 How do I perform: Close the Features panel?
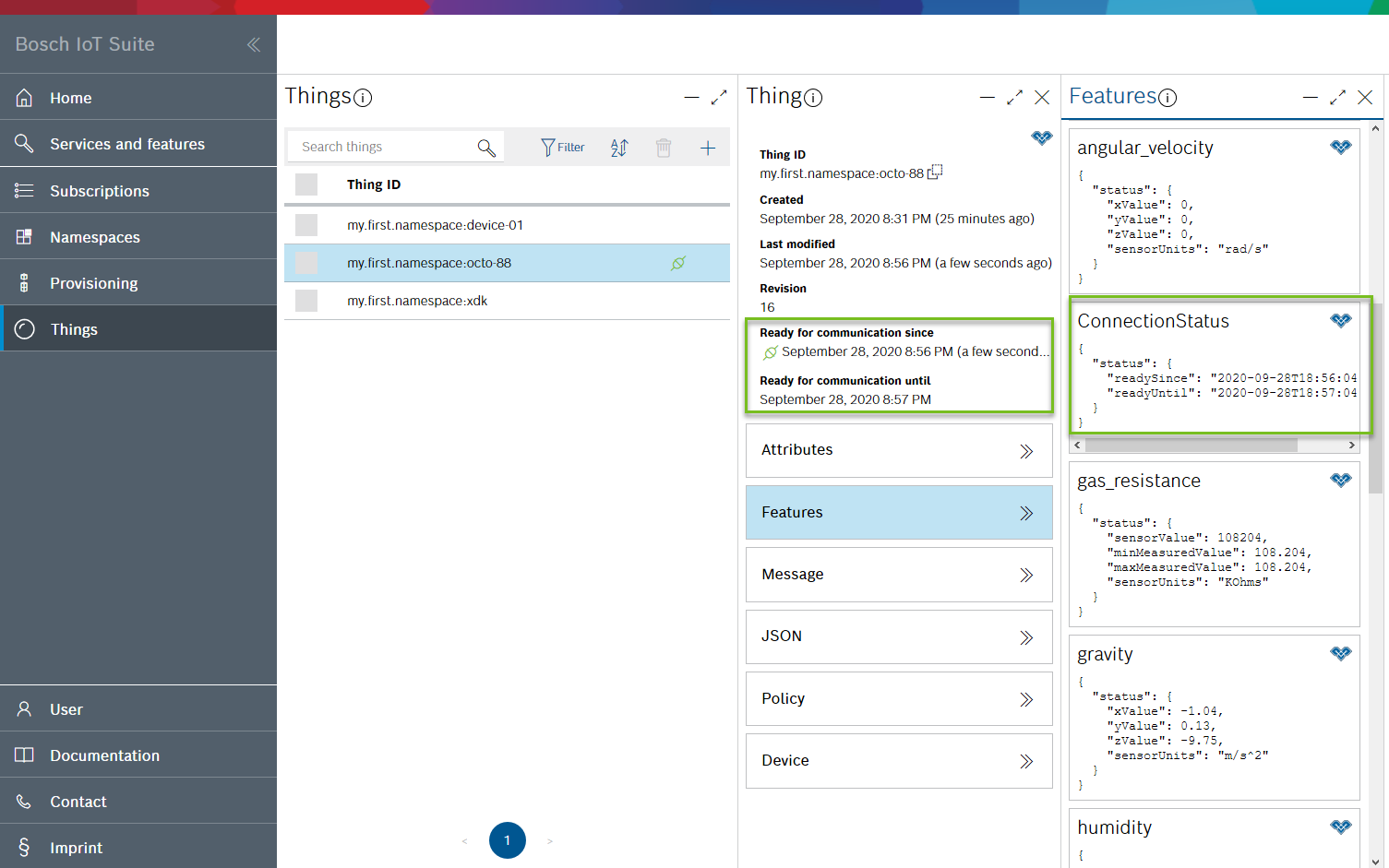(1365, 97)
